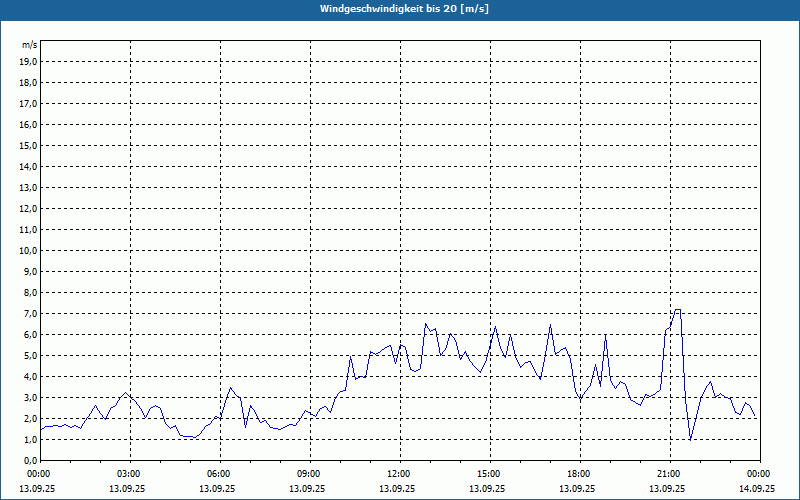Select the 15,0 y-axis label
This screenshot has width=800, height=500.
29,146
